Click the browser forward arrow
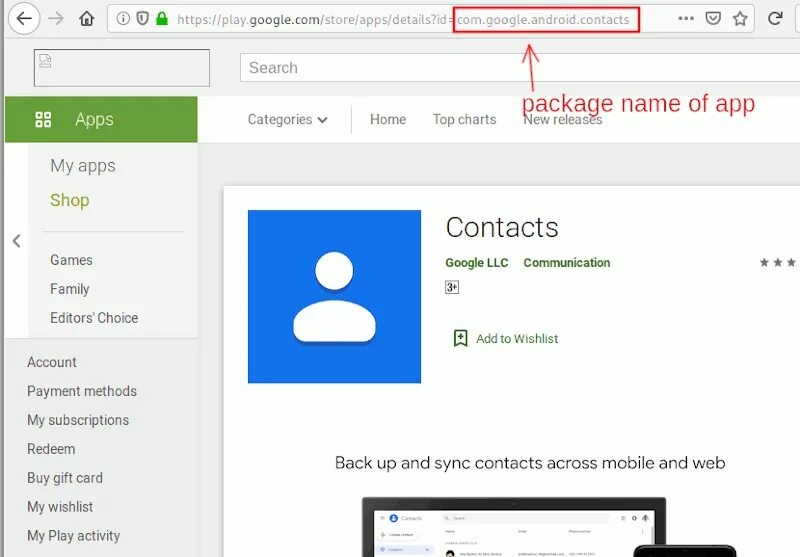 (56, 19)
